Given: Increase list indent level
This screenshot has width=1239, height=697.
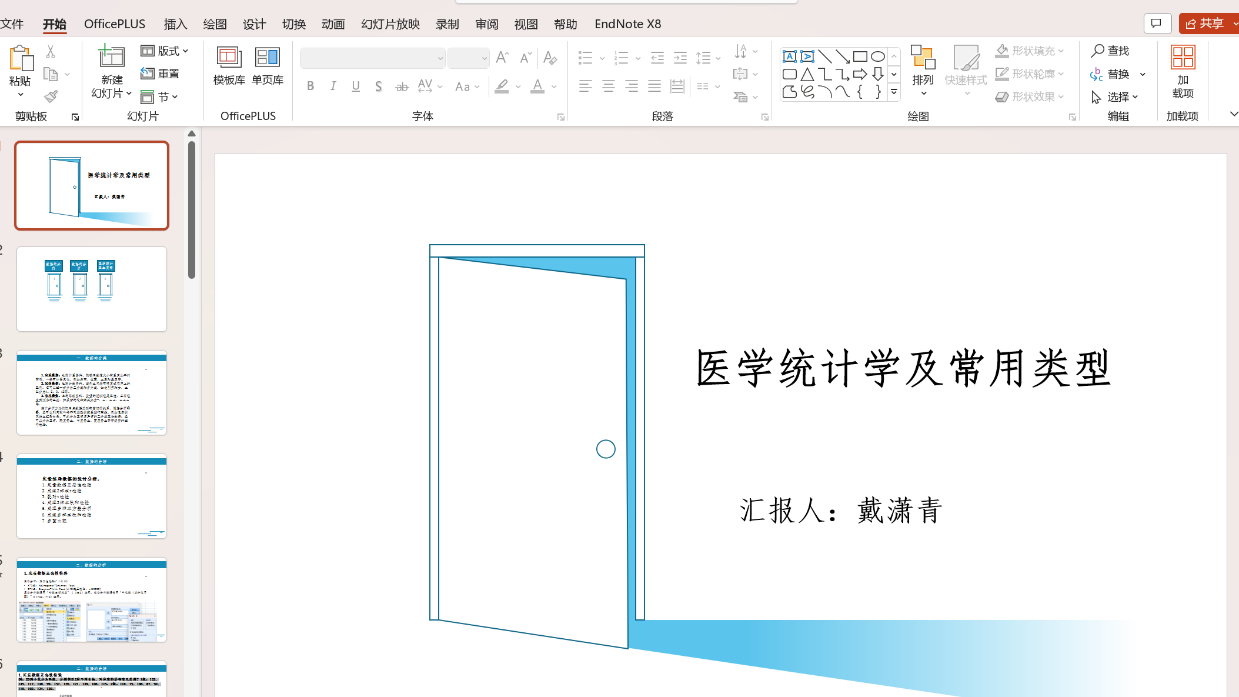Looking at the screenshot, I should tap(680, 58).
